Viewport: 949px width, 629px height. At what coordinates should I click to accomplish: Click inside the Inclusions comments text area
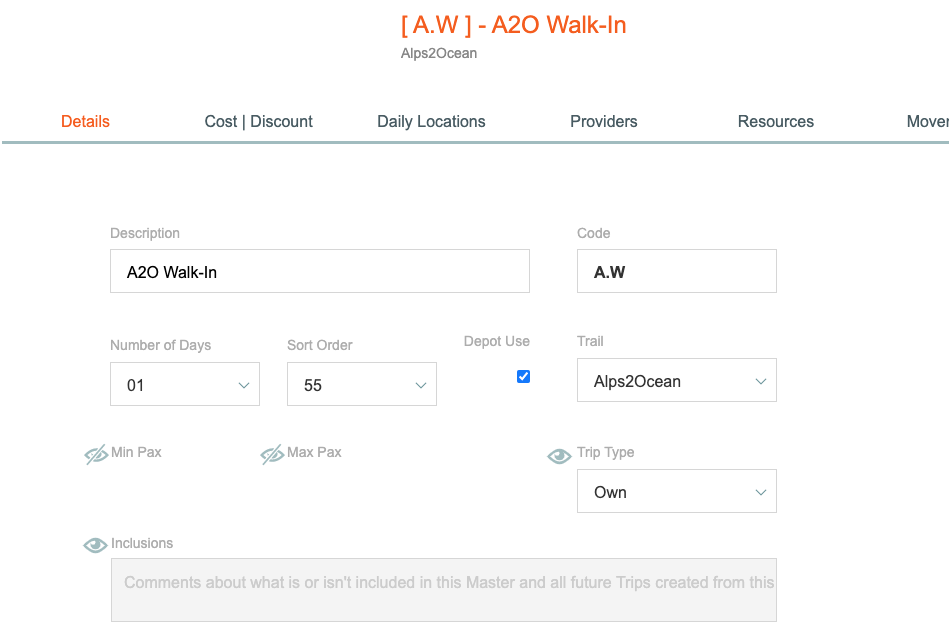pyautogui.click(x=444, y=590)
